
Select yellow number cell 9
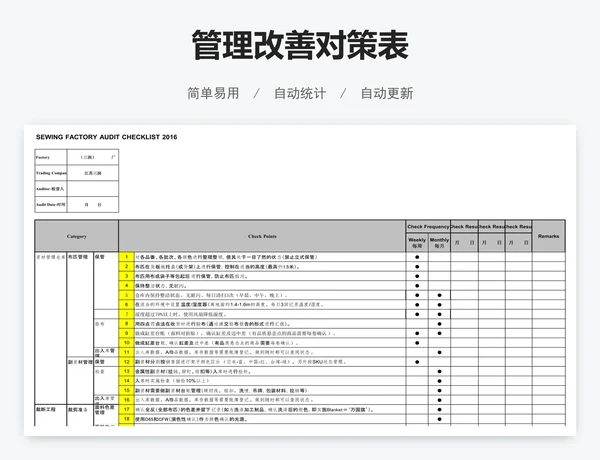pos(127,333)
